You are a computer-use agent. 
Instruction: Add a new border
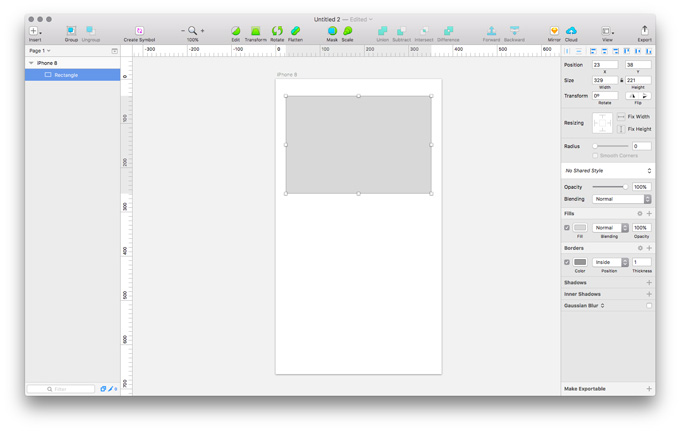pos(649,248)
